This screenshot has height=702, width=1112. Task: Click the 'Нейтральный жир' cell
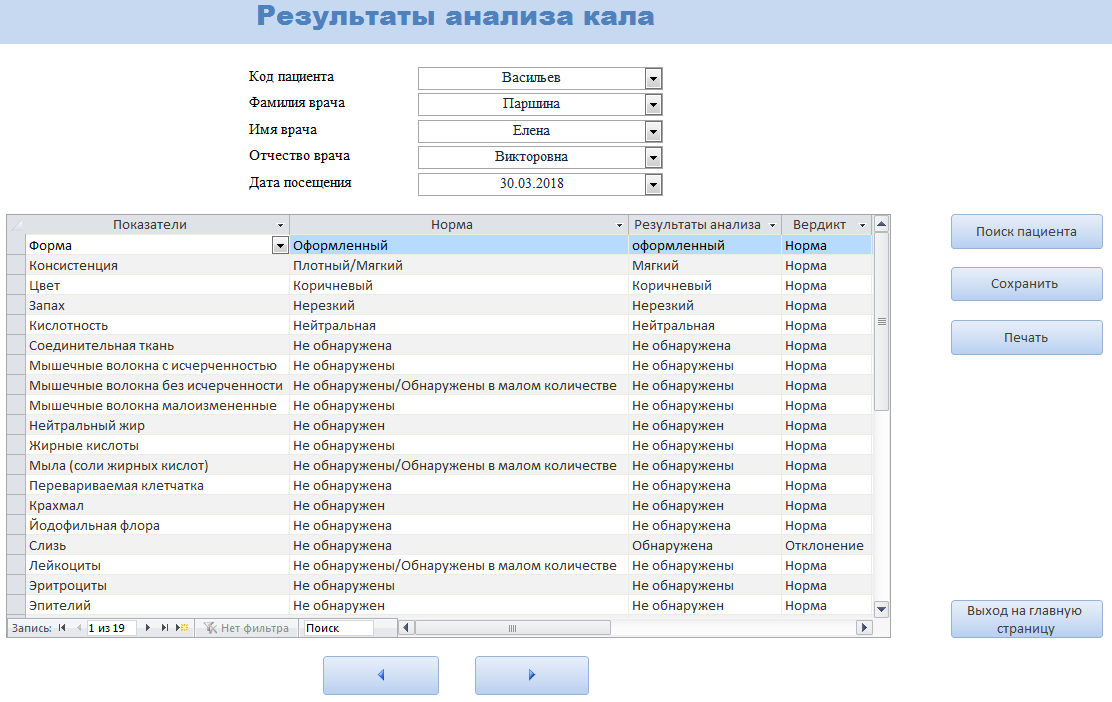pyautogui.click(x=157, y=425)
